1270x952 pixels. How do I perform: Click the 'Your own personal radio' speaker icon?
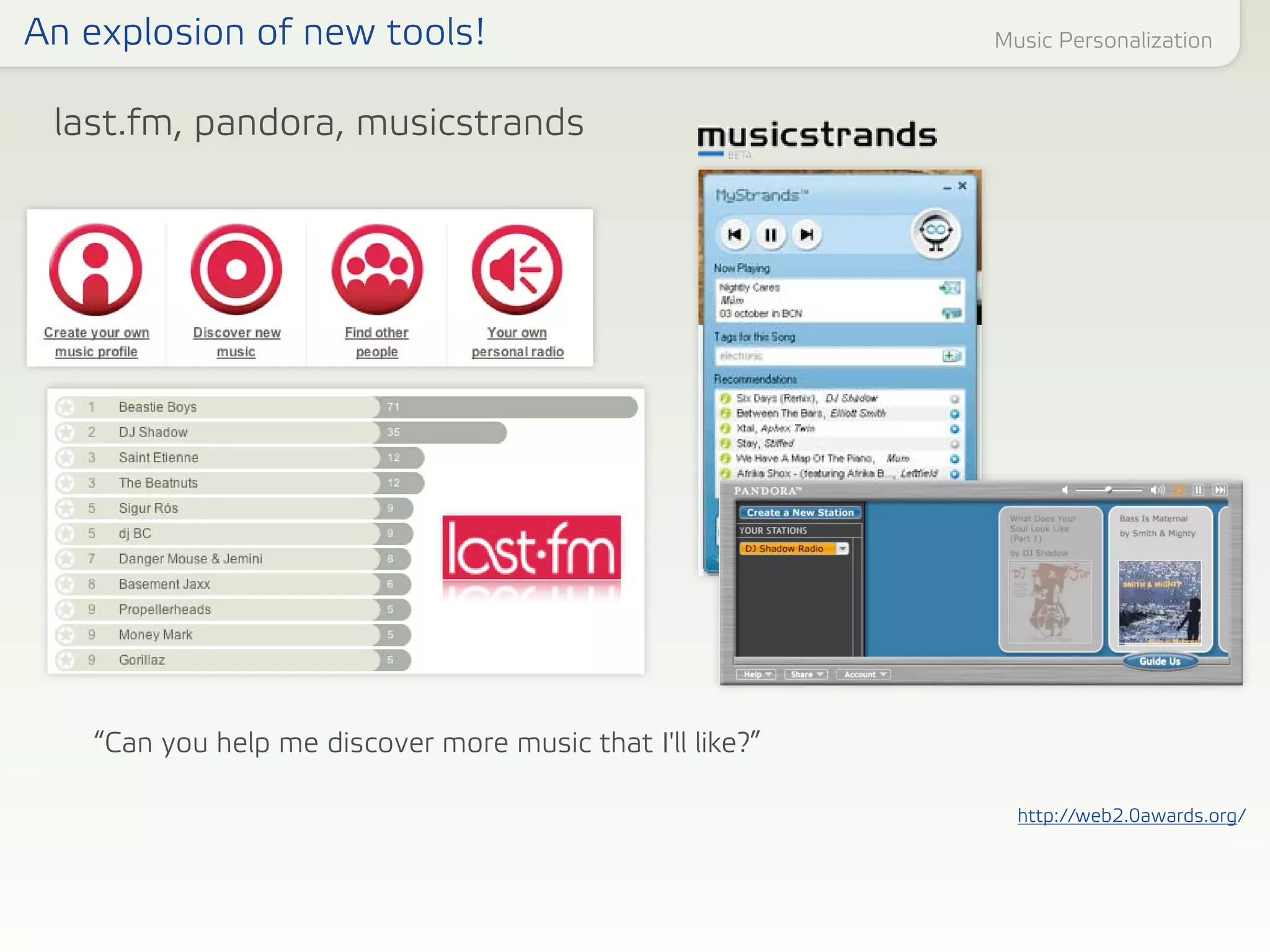(x=517, y=270)
